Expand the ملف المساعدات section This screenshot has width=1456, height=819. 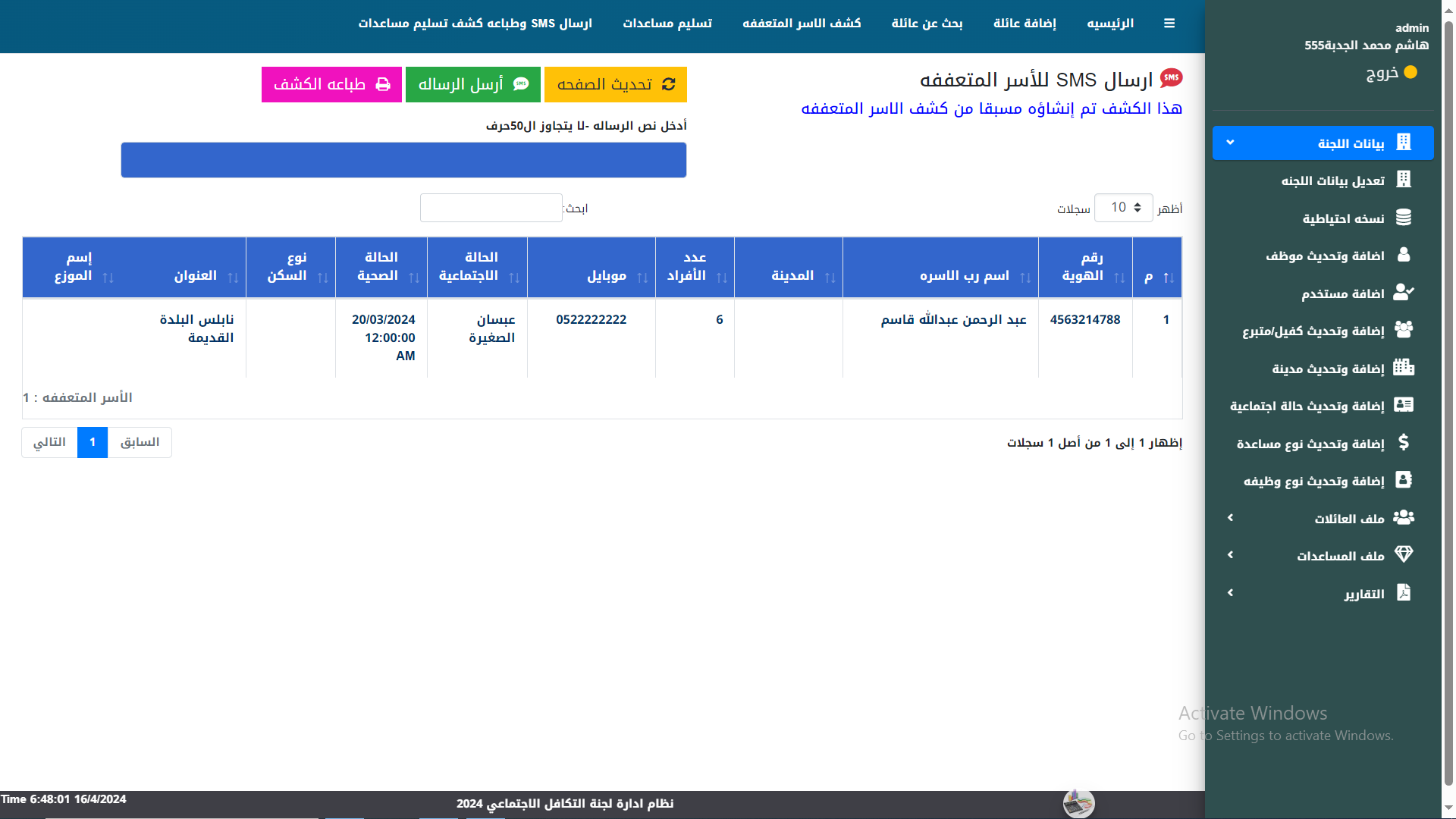coord(1323,555)
